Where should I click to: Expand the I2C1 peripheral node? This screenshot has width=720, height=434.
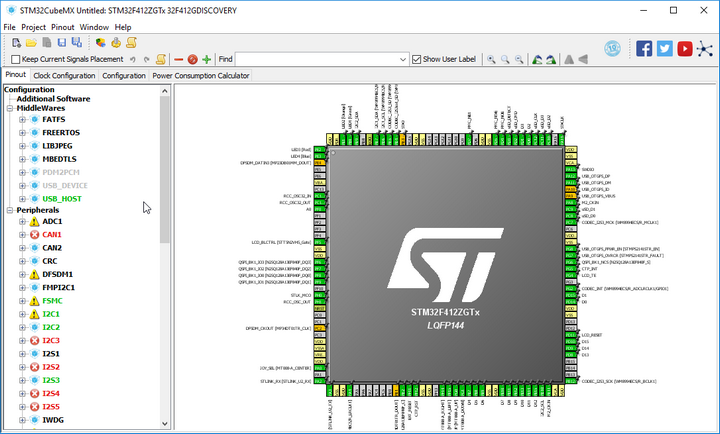click(x=22, y=314)
